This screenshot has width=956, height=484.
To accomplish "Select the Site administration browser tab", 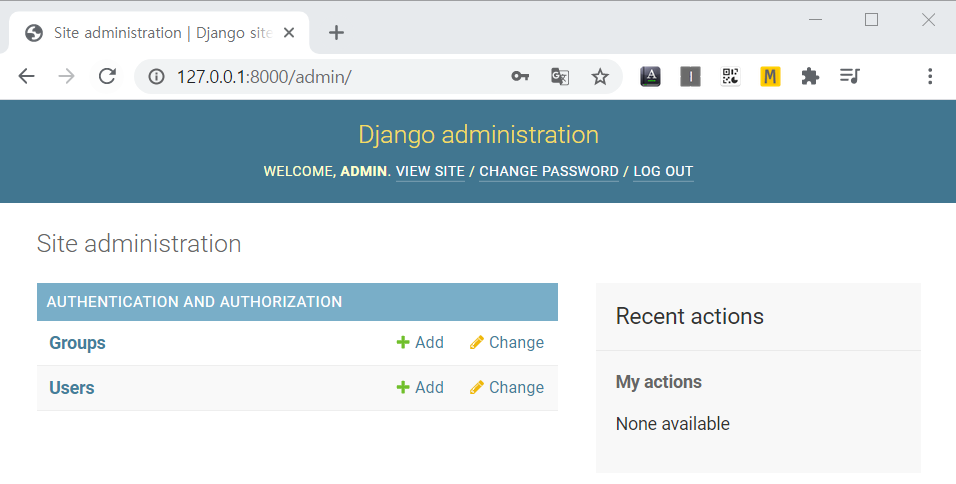I will (159, 33).
